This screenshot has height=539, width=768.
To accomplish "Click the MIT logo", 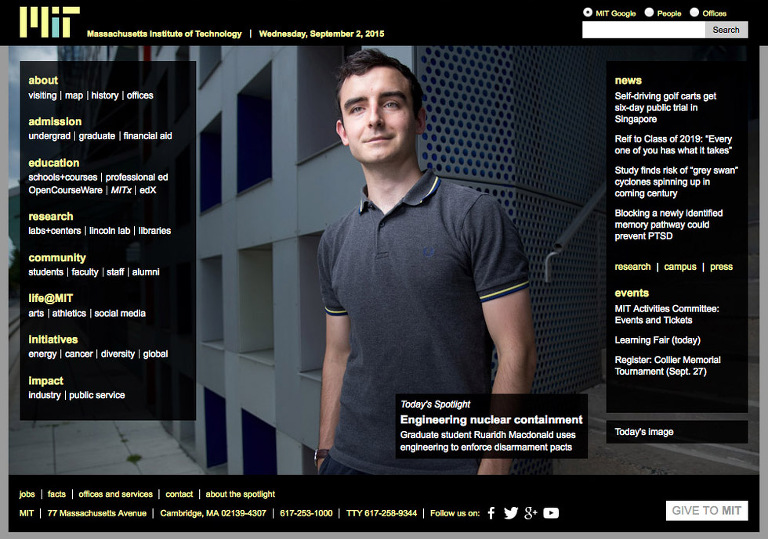I will click(49, 22).
